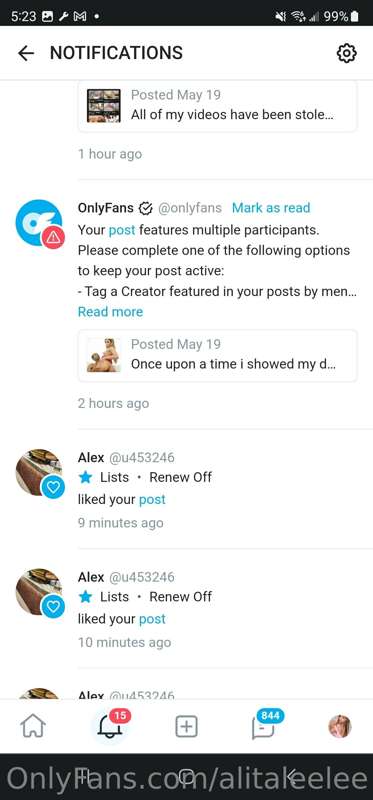Image resolution: width=373 pixels, height=800 pixels.
Task: Open post preview 'Once upon a time i showed'
Action: click(217, 355)
